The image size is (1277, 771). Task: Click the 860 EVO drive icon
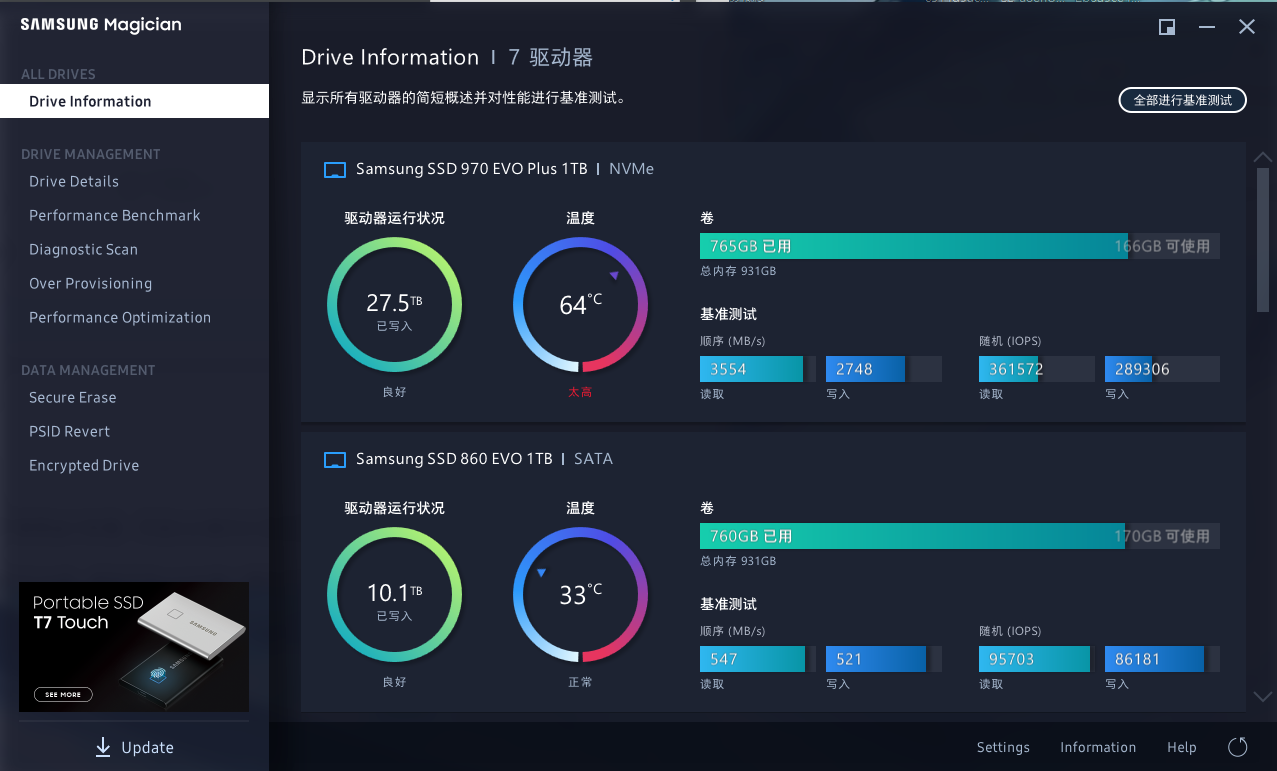[335, 460]
